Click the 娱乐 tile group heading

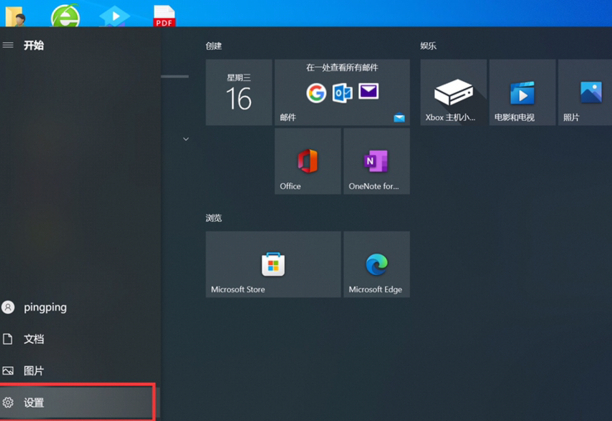(428, 46)
